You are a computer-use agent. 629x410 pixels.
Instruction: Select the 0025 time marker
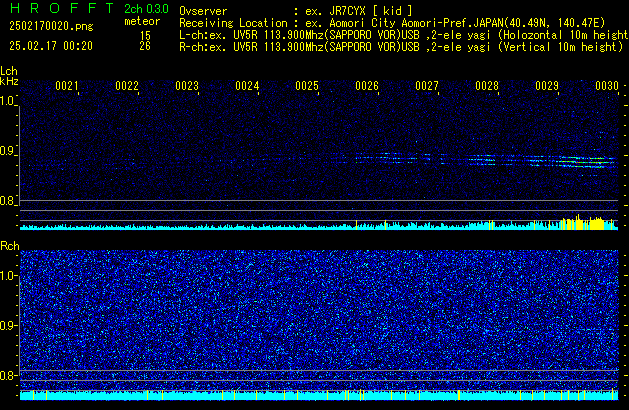pyautogui.click(x=307, y=86)
